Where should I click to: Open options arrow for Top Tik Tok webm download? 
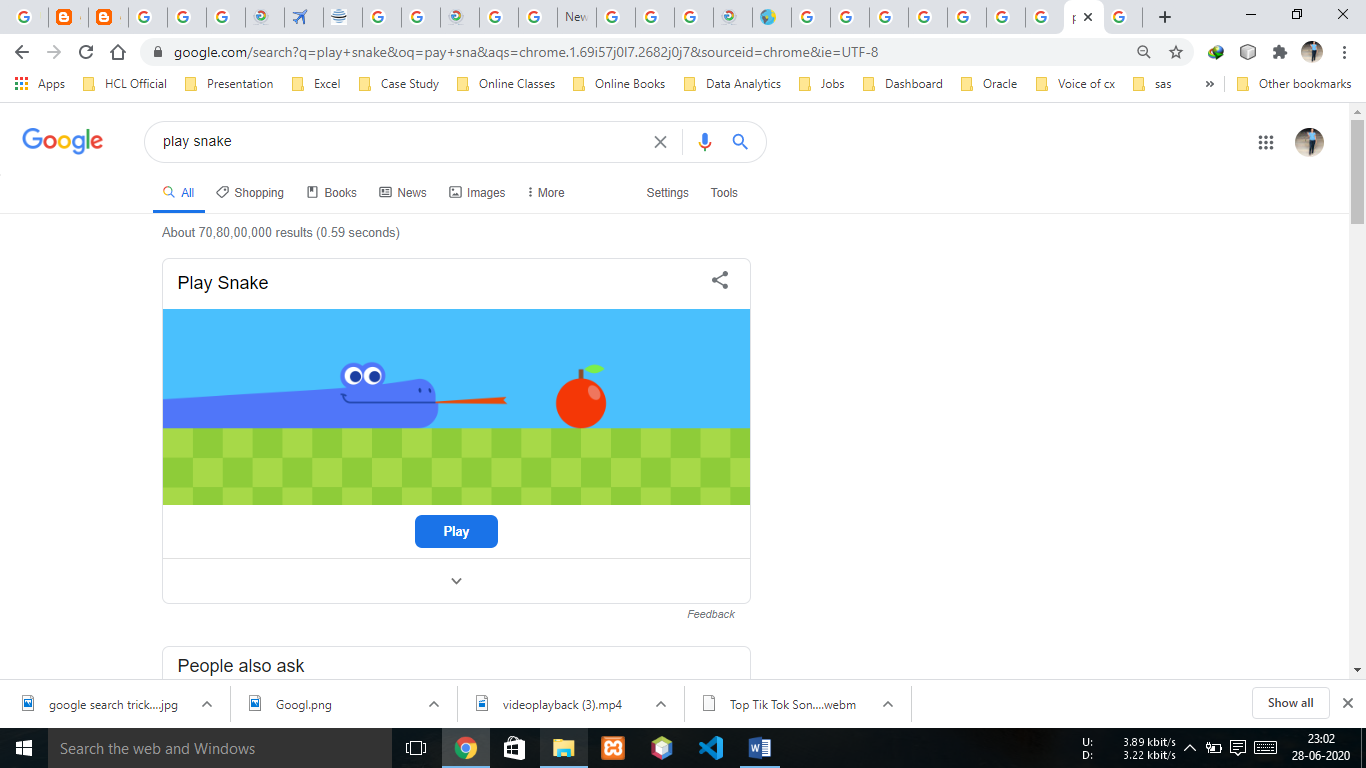click(888, 704)
